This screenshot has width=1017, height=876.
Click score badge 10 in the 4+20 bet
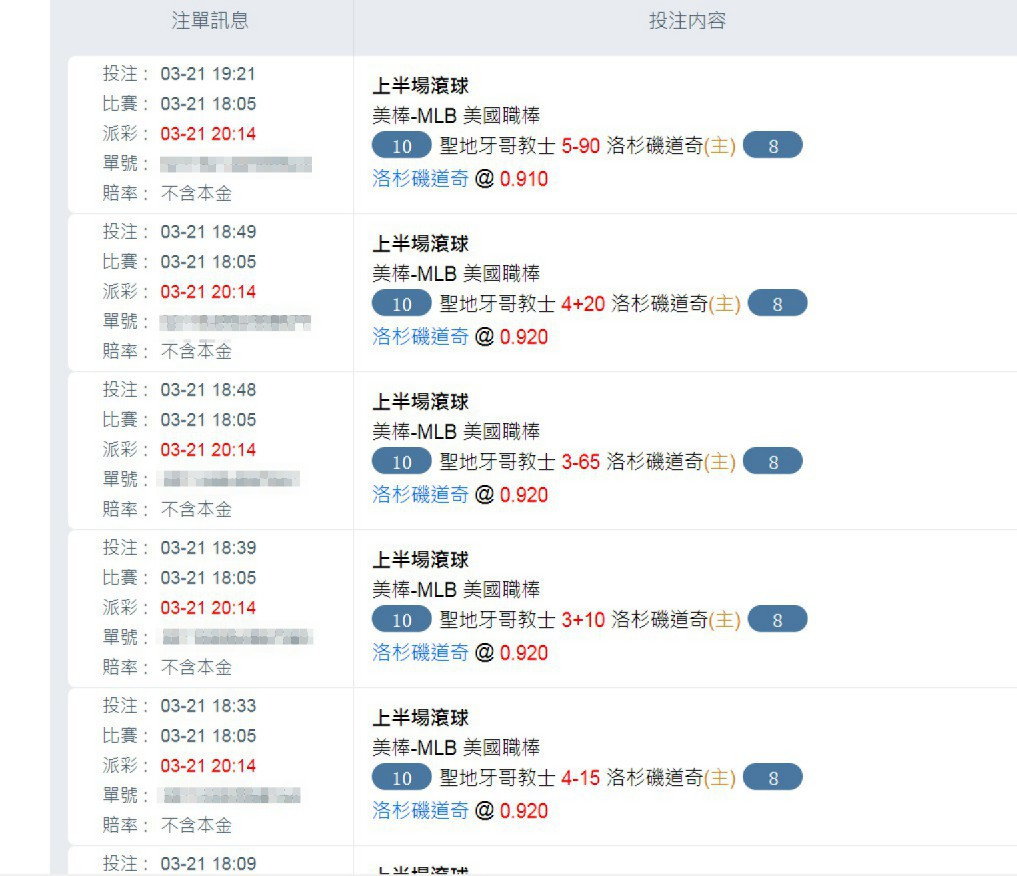tap(401, 303)
